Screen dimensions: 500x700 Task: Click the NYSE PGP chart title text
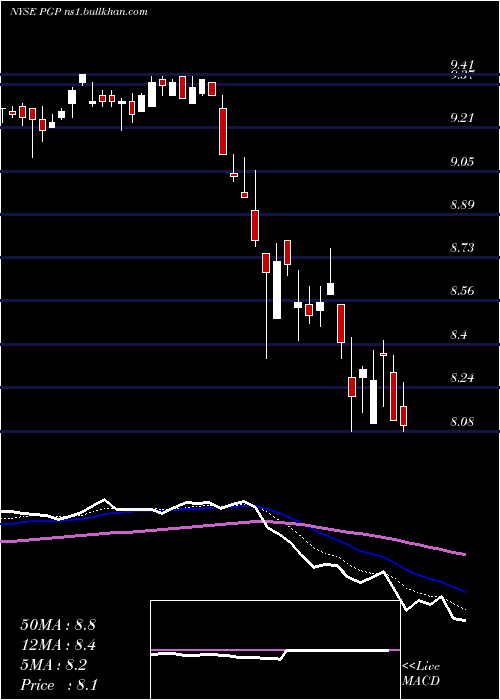click(x=79, y=11)
